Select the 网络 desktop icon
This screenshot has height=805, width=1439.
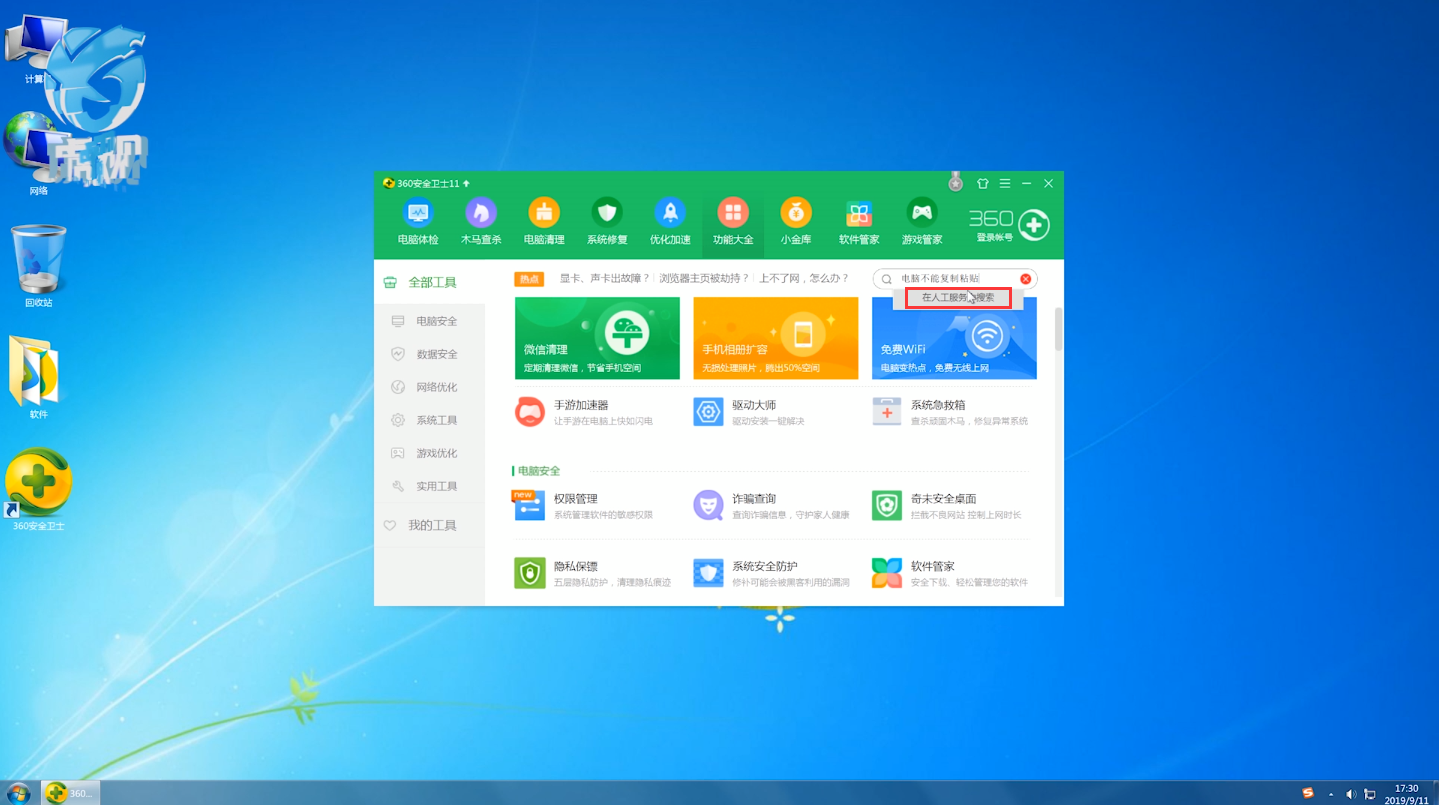[38, 155]
